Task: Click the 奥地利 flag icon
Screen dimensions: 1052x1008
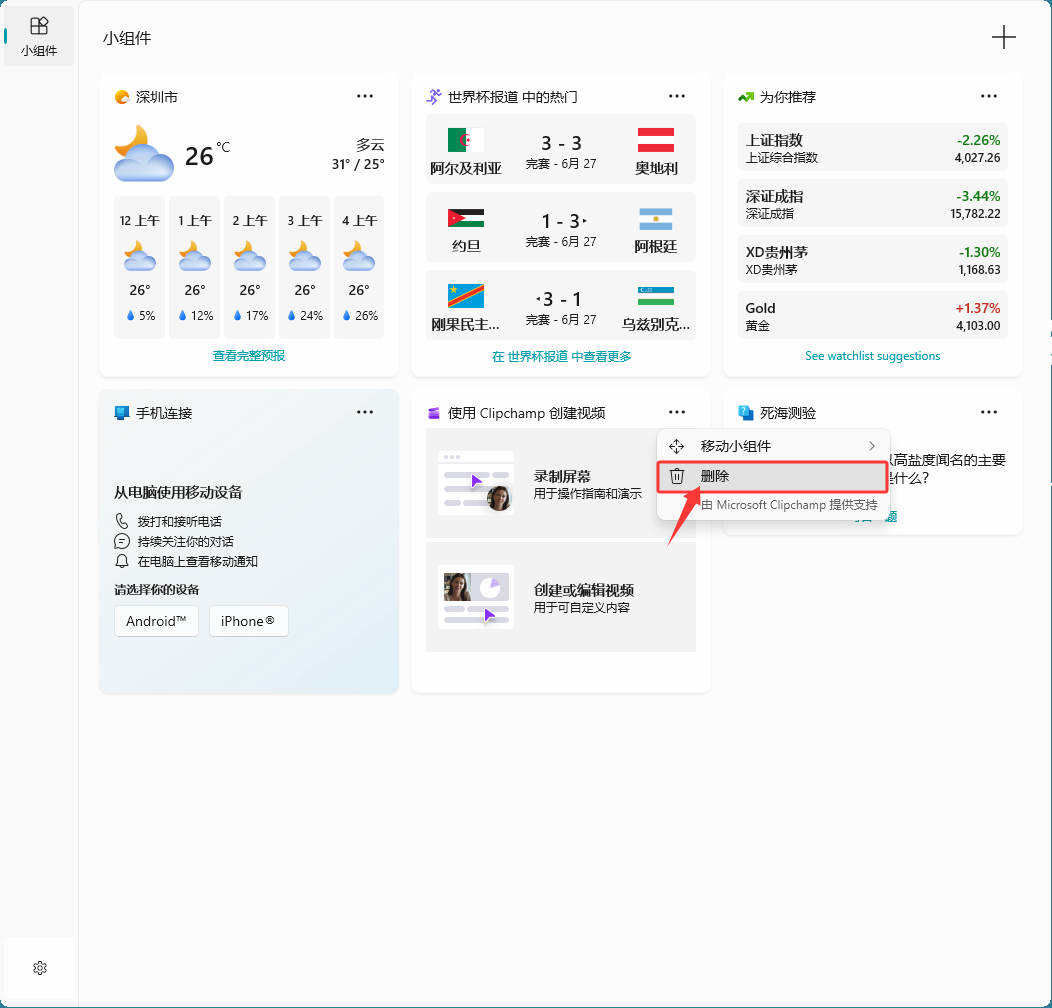Action: 655,140
